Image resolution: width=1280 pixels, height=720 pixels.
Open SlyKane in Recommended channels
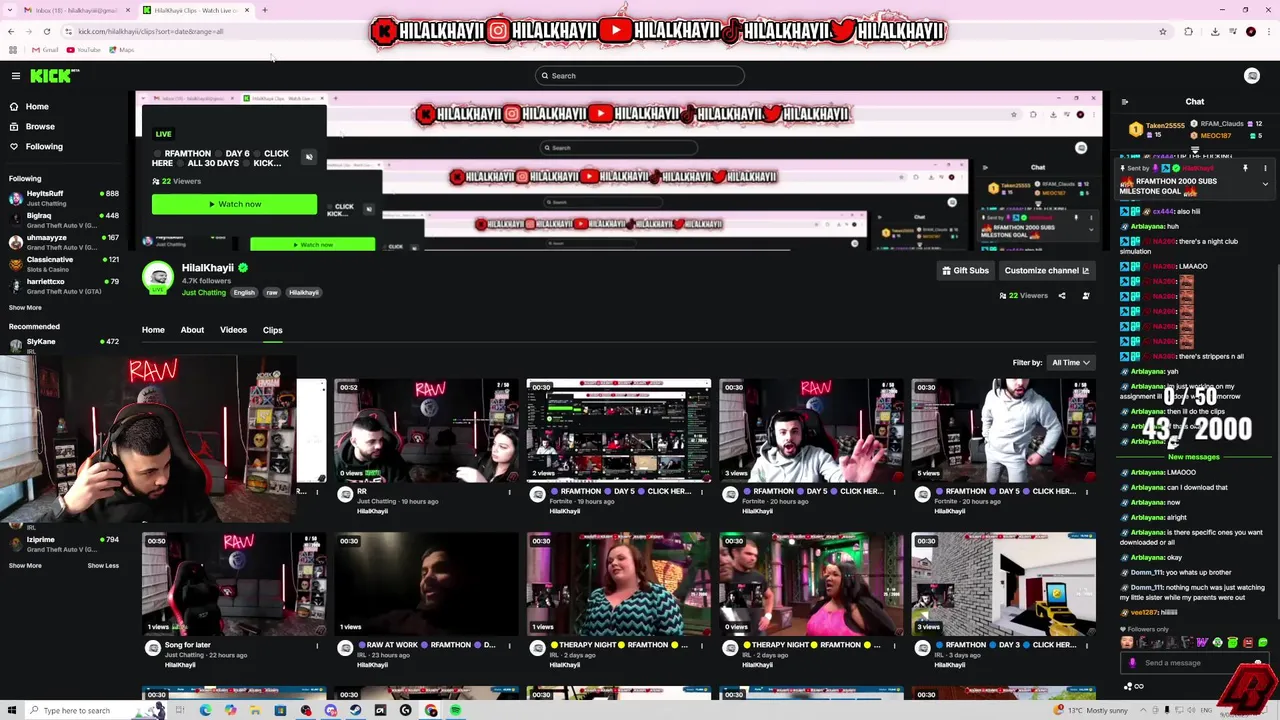64,346
